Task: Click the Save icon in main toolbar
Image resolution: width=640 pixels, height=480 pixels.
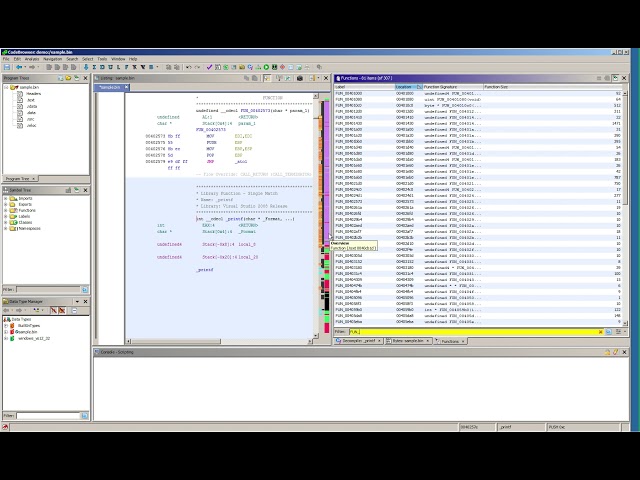Action: pyautogui.click(x=7, y=67)
